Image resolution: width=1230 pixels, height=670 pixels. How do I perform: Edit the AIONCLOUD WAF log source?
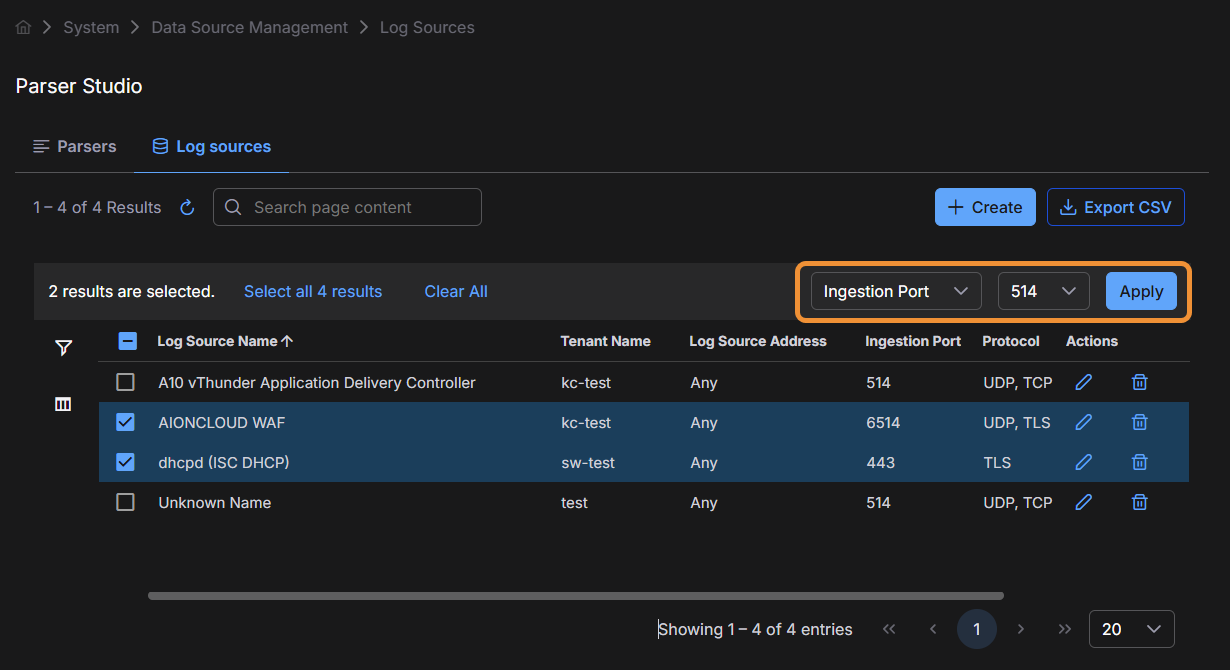click(1083, 423)
